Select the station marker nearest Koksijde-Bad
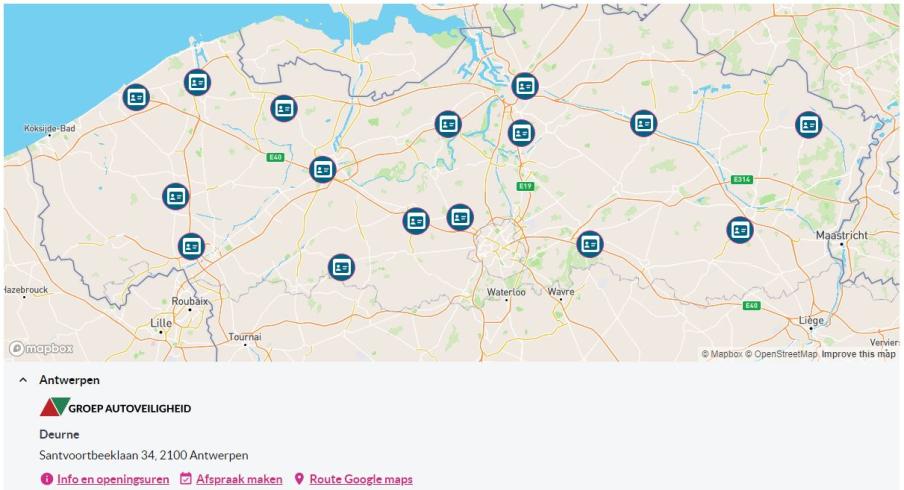The height and width of the screenshot is (490, 904). coord(136,97)
